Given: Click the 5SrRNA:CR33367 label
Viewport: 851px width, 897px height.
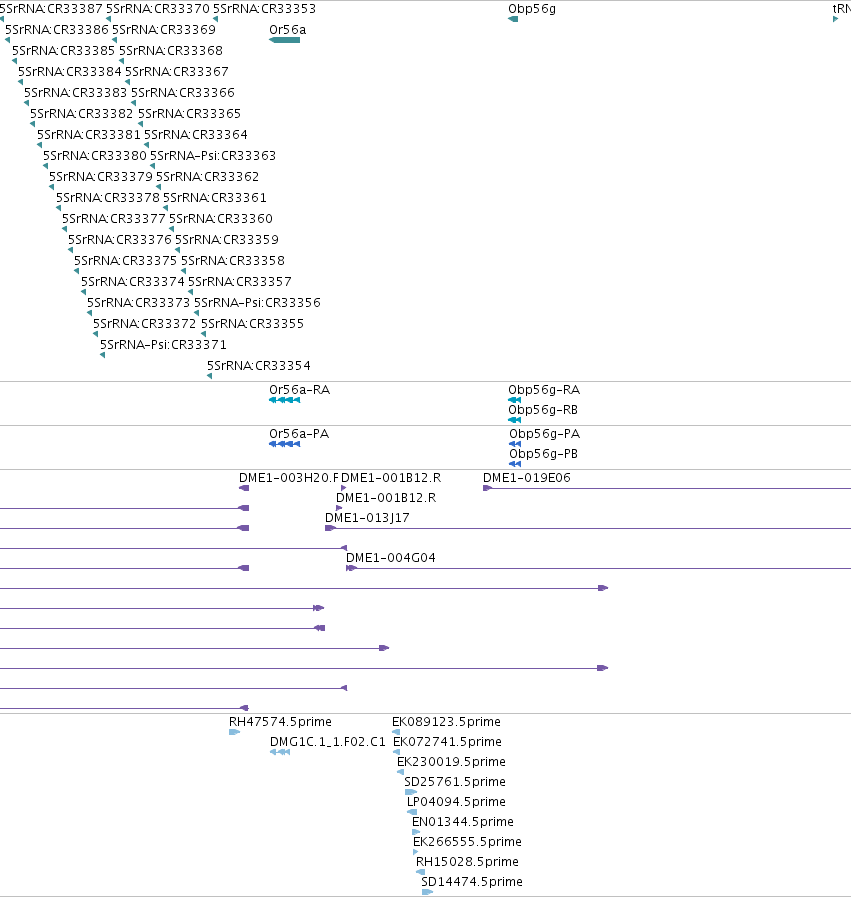Looking at the screenshot, I should [x=177, y=72].
